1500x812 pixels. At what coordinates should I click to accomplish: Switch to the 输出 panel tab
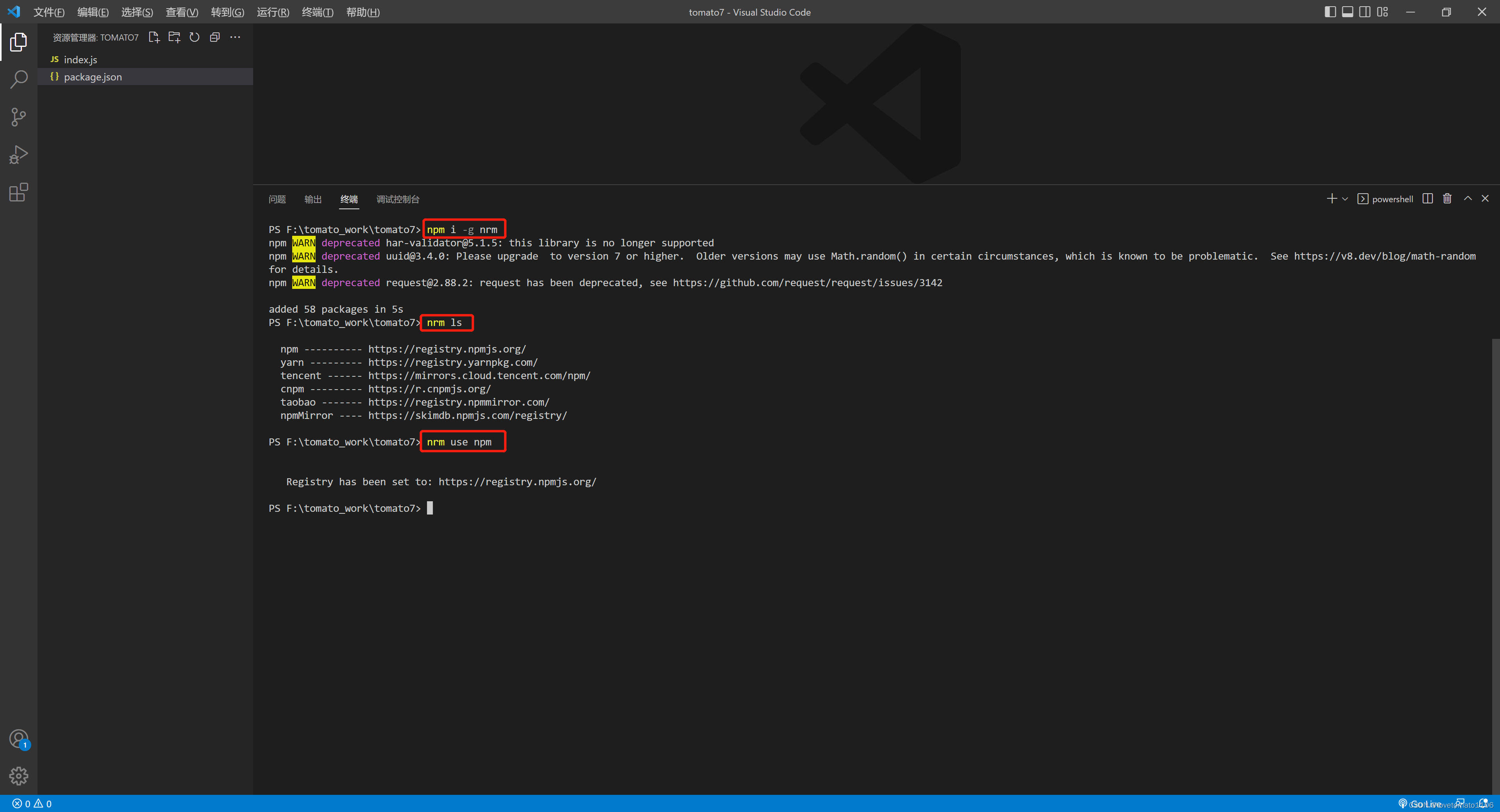pyautogui.click(x=312, y=199)
